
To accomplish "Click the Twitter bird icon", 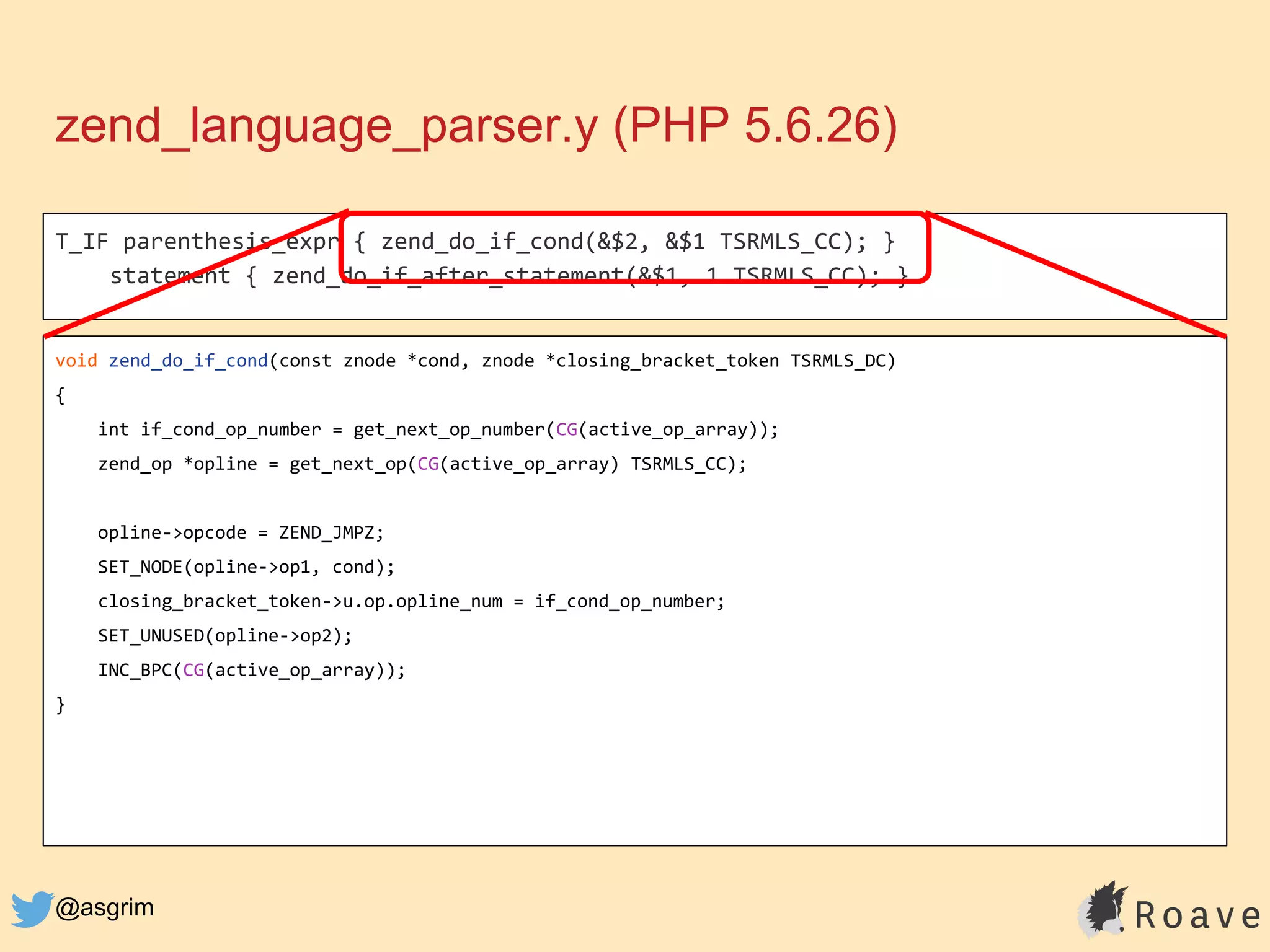I will [32, 909].
